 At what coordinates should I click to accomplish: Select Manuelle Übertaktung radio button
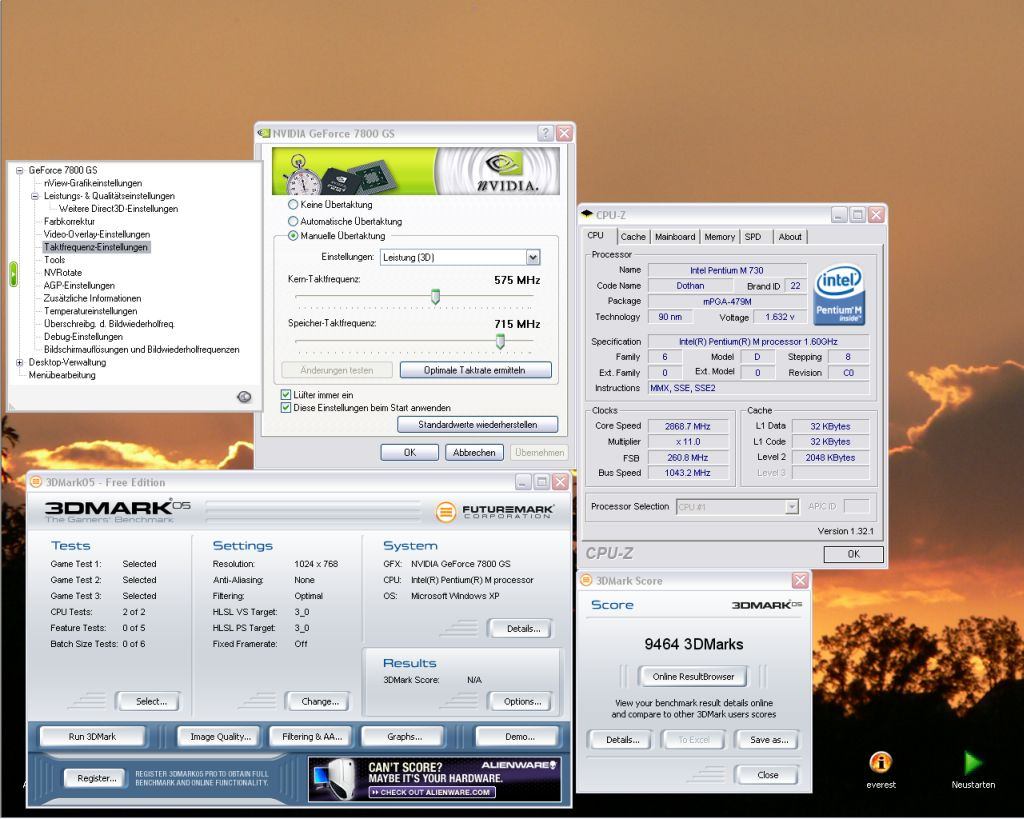tap(293, 235)
